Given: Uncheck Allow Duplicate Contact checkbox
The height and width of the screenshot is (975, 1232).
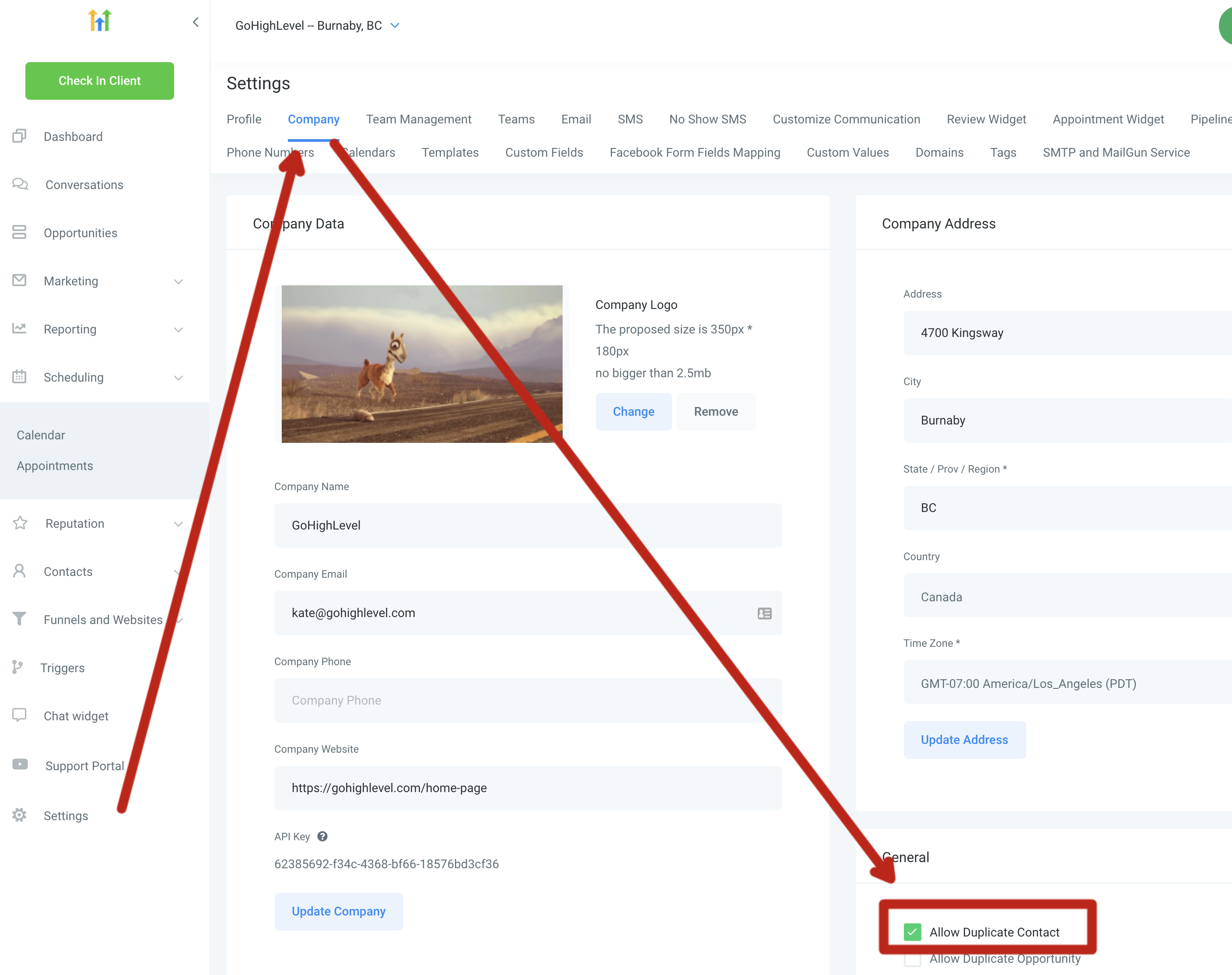Looking at the screenshot, I should pyautogui.click(x=913, y=932).
